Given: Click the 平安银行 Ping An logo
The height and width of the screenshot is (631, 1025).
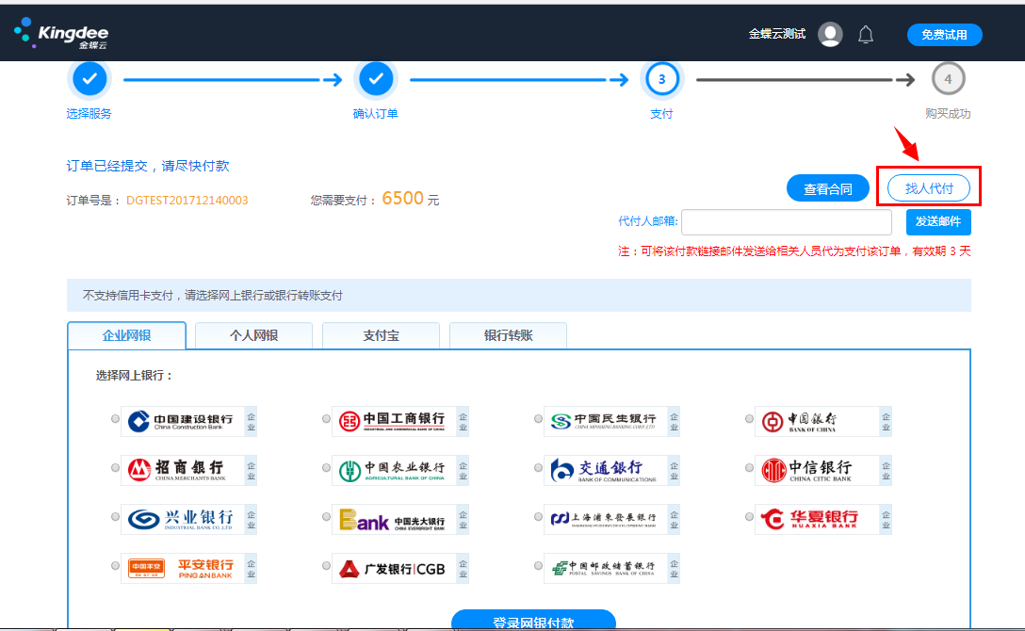Looking at the screenshot, I should pos(189,568).
